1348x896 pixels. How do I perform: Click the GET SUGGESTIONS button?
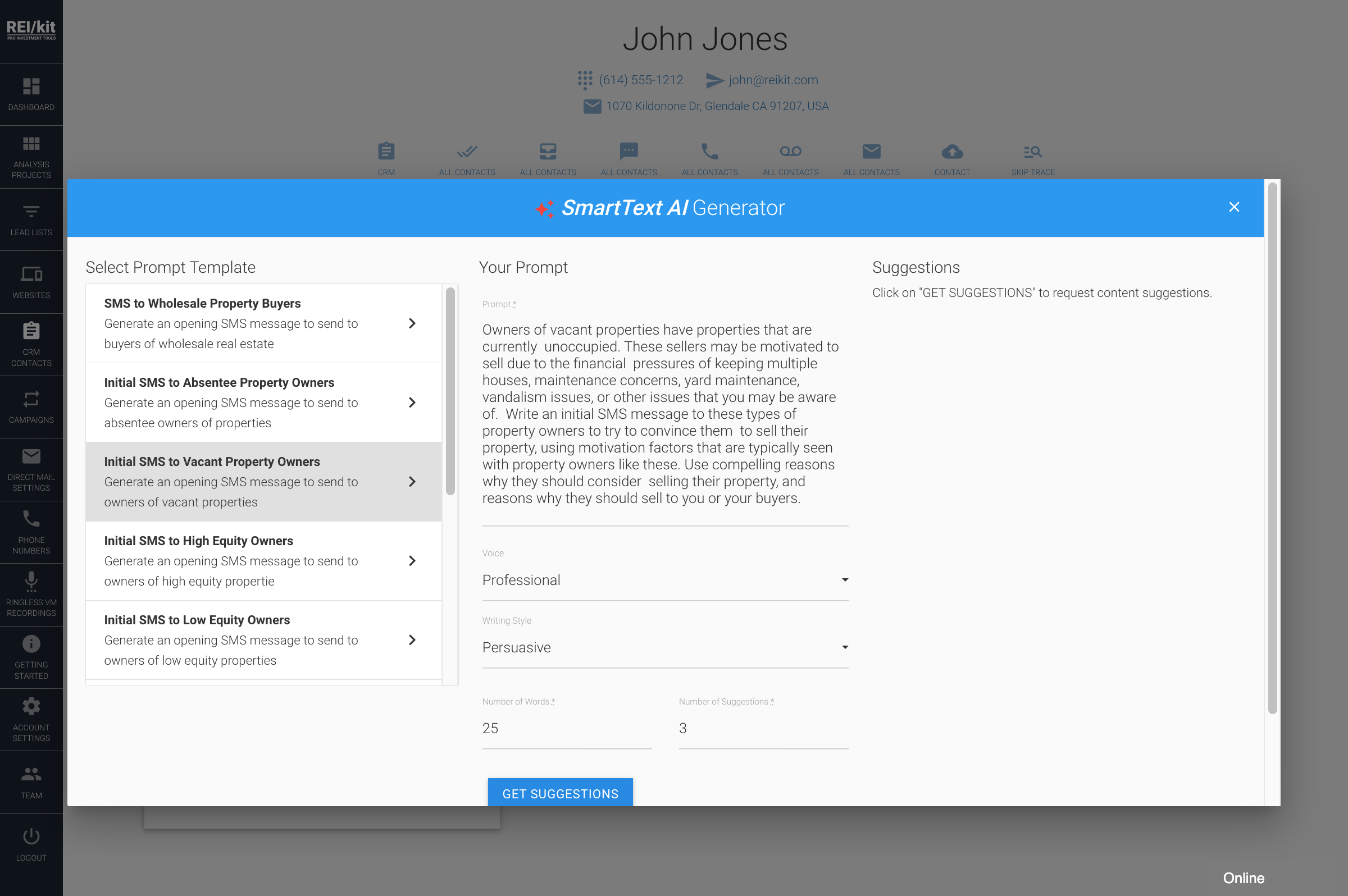[560, 793]
